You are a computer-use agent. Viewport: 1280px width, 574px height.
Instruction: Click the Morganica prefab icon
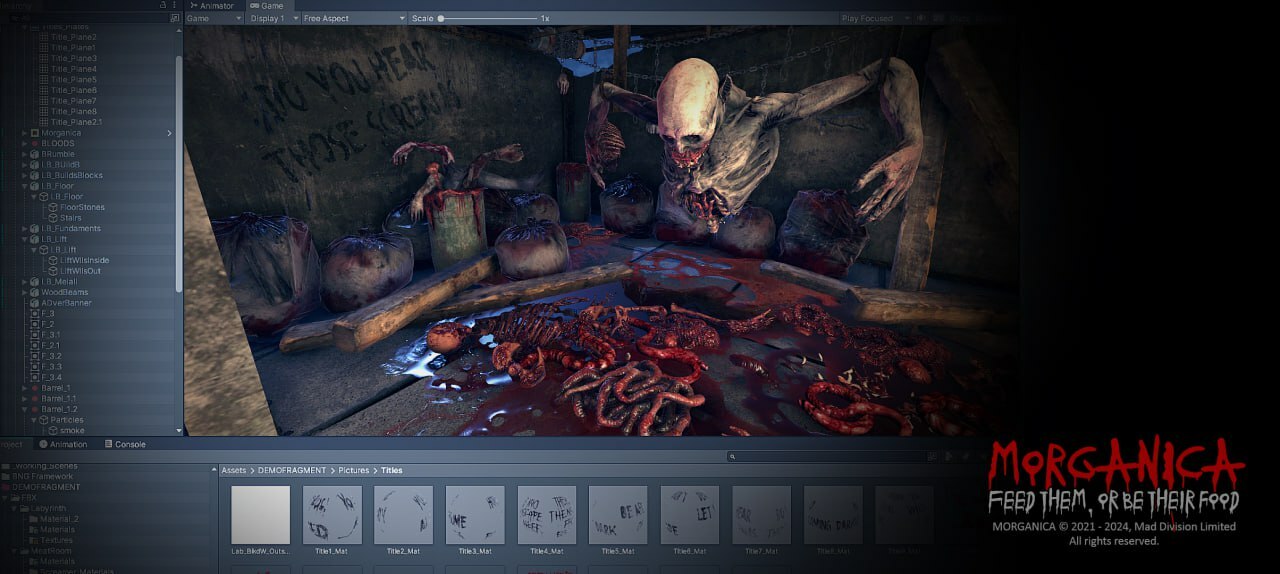(35, 133)
